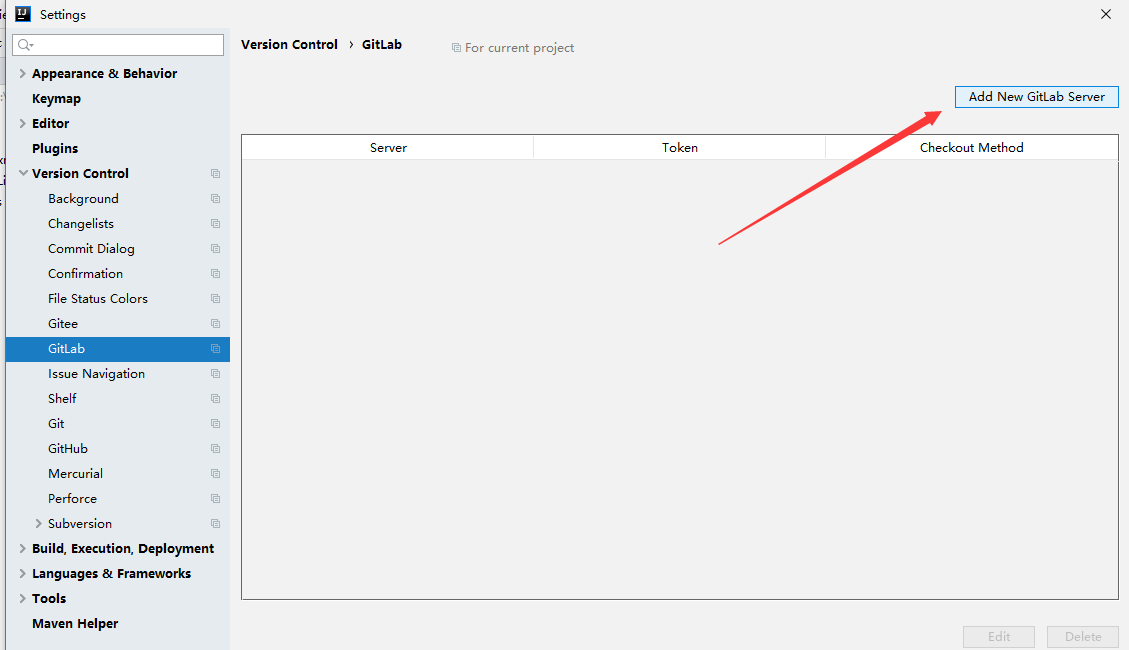
Task: Collapse the Version Control section
Action: (x=23, y=173)
